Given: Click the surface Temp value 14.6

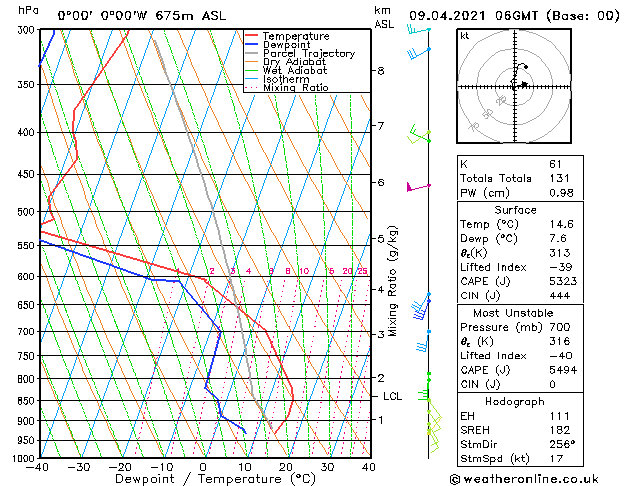Looking at the screenshot, I should pos(561,224).
